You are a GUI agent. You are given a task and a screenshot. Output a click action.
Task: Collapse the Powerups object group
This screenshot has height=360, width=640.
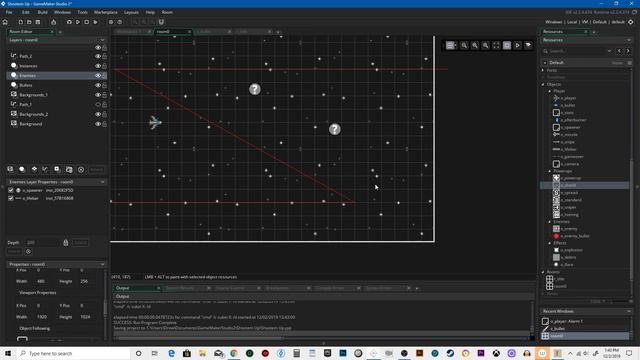click(x=550, y=171)
